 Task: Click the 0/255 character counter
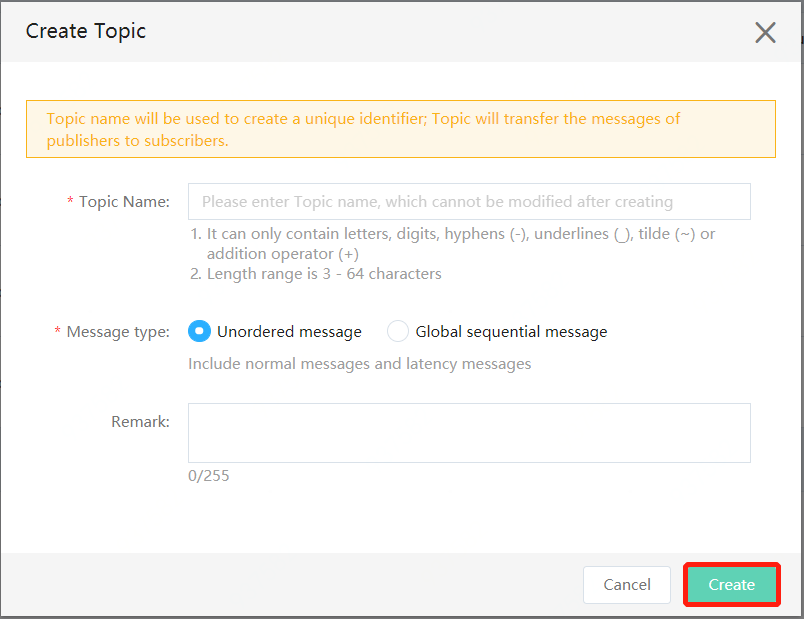(x=209, y=476)
